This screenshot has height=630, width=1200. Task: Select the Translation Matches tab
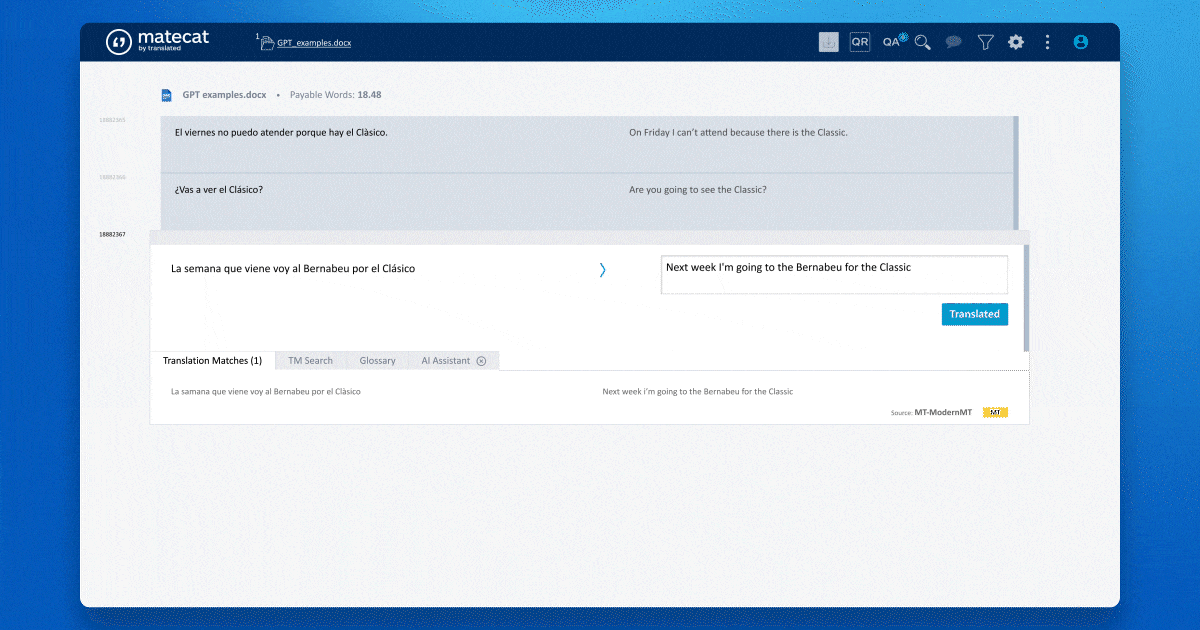(212, 361)
